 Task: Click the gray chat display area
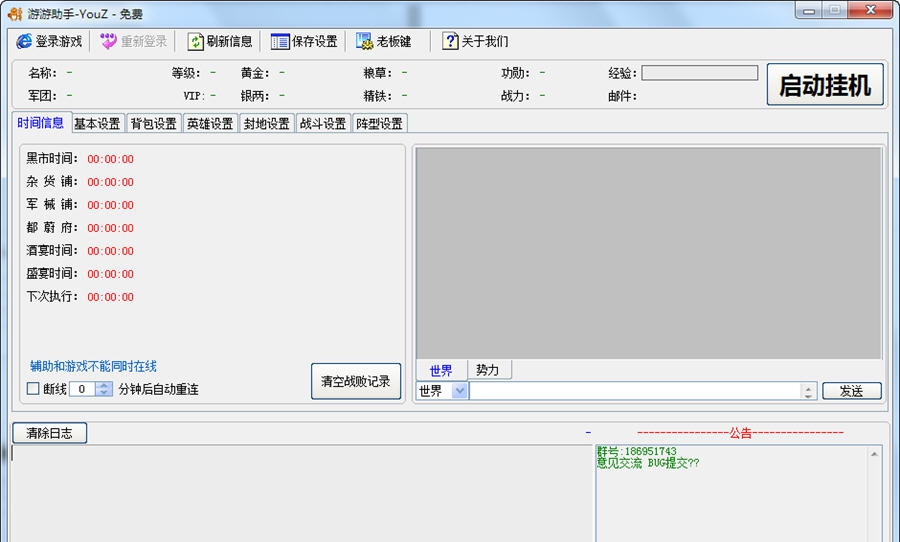tap(649, 253)
